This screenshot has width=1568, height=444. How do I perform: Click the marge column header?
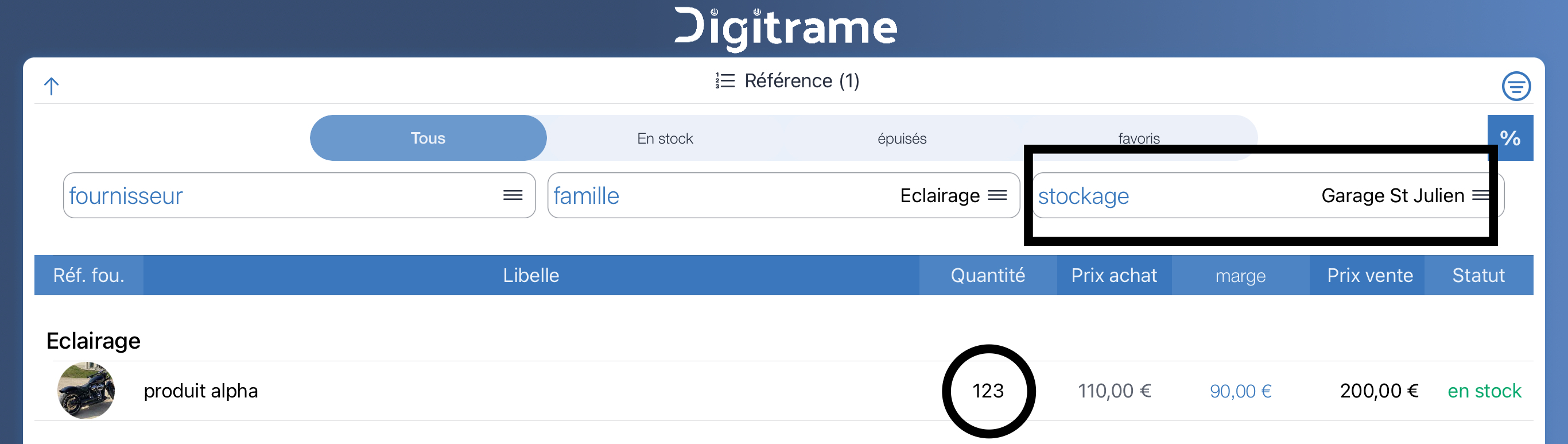point(1240,275)
